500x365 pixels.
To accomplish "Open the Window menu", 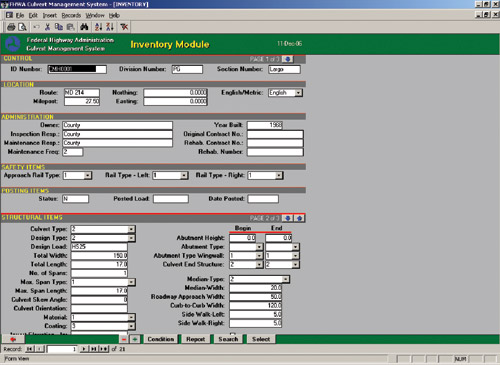I will [95, 15].
